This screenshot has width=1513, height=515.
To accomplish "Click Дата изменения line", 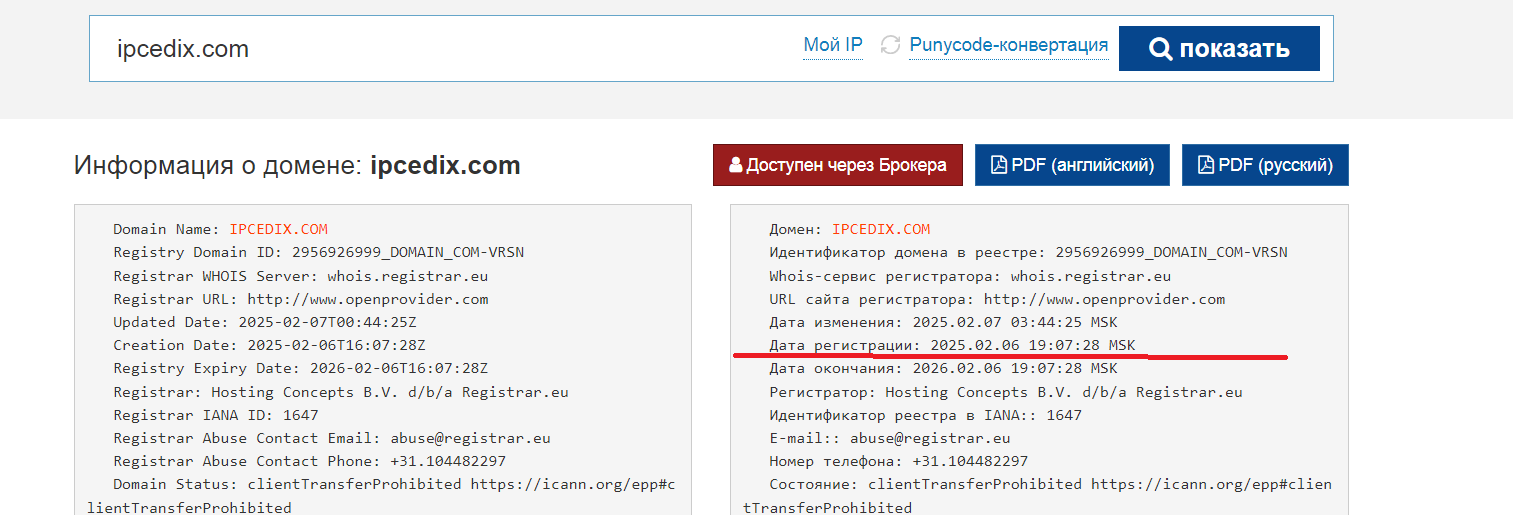I will [943, 322].
